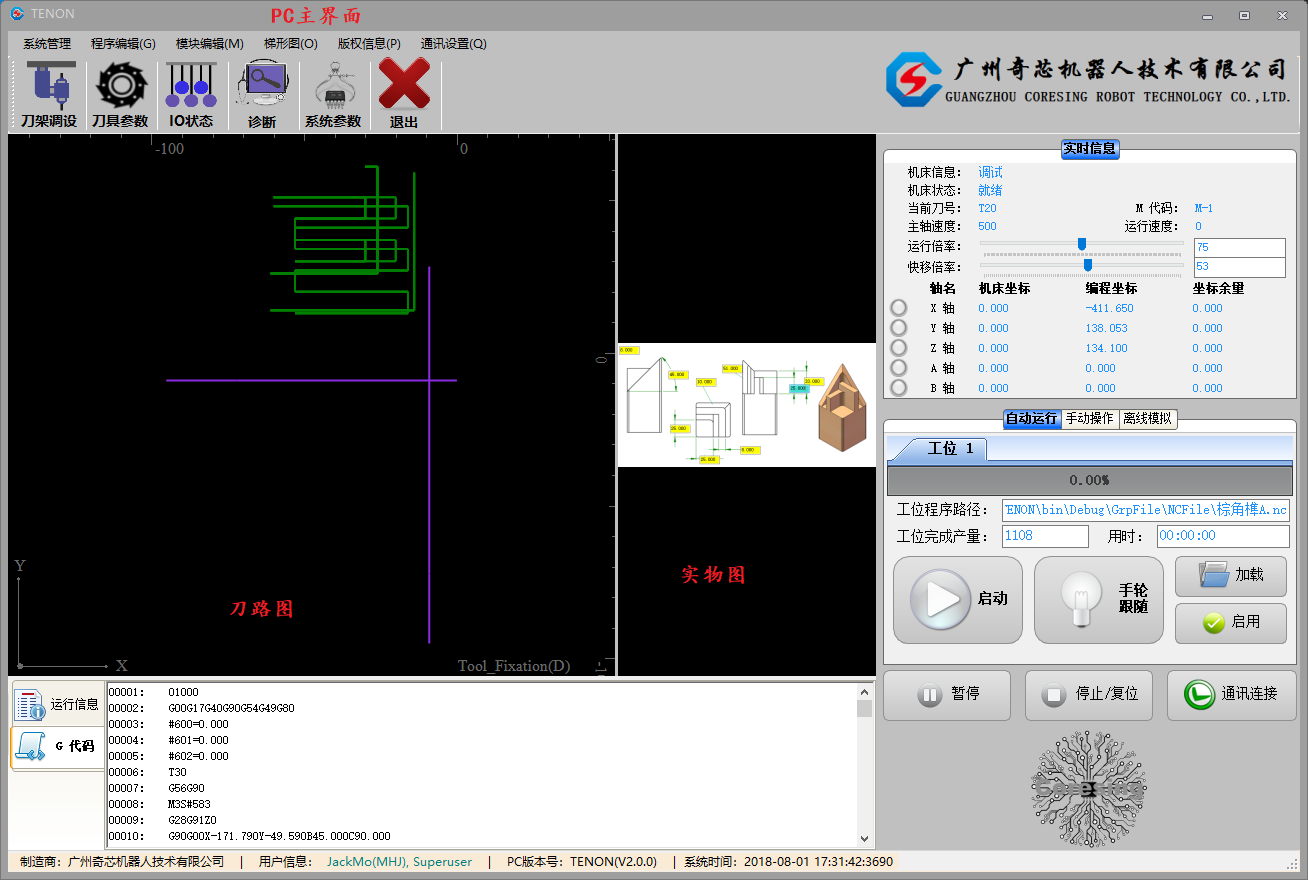
Task: Open the IO状态 status panel
Action: [191, 94]
